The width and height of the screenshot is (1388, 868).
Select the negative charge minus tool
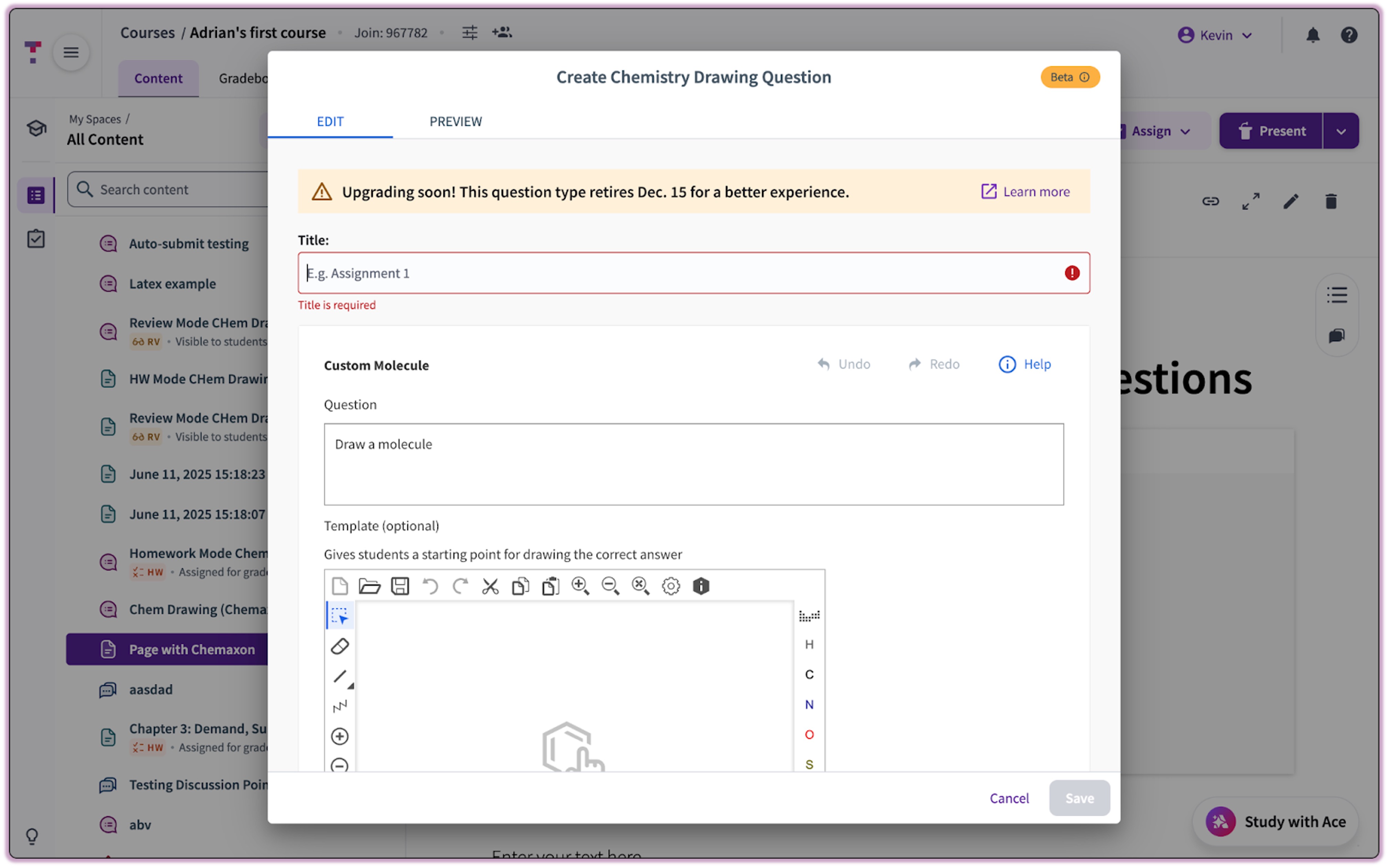[340, 765]
